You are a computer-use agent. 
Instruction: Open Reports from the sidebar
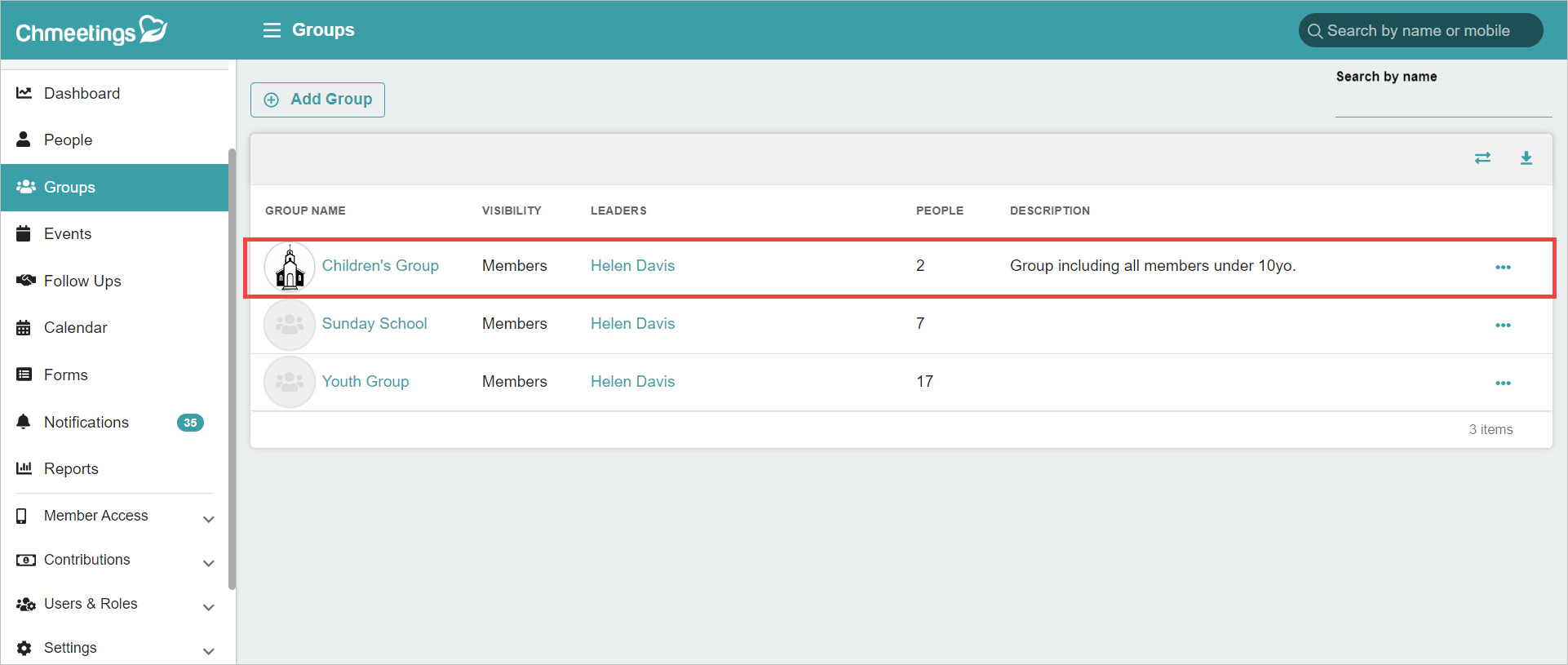(x=114, y=468)
